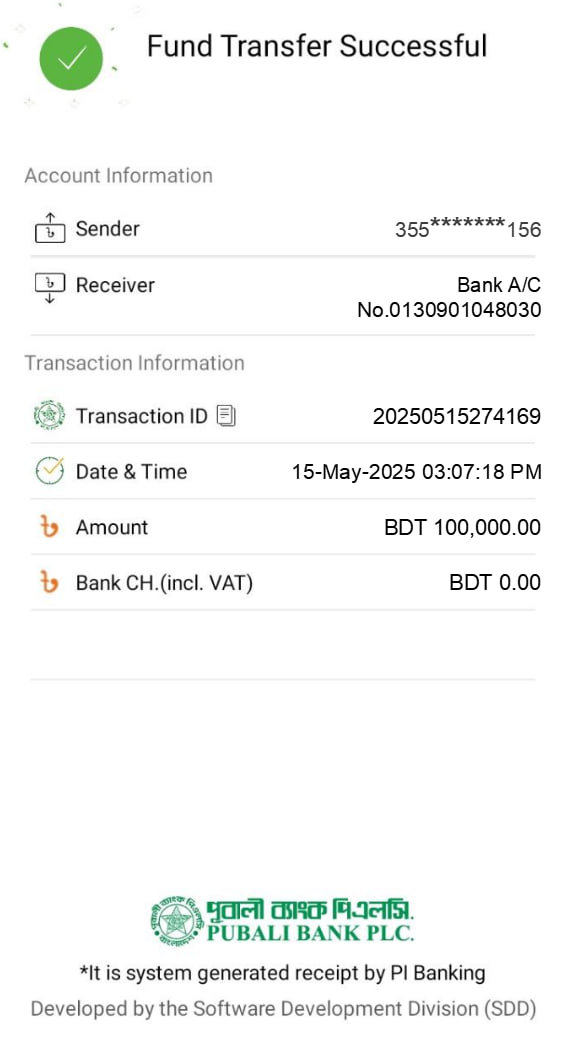Click the Transaction Information section header
The height and width of the screenshot is (1038, 566).
(134, 363)
